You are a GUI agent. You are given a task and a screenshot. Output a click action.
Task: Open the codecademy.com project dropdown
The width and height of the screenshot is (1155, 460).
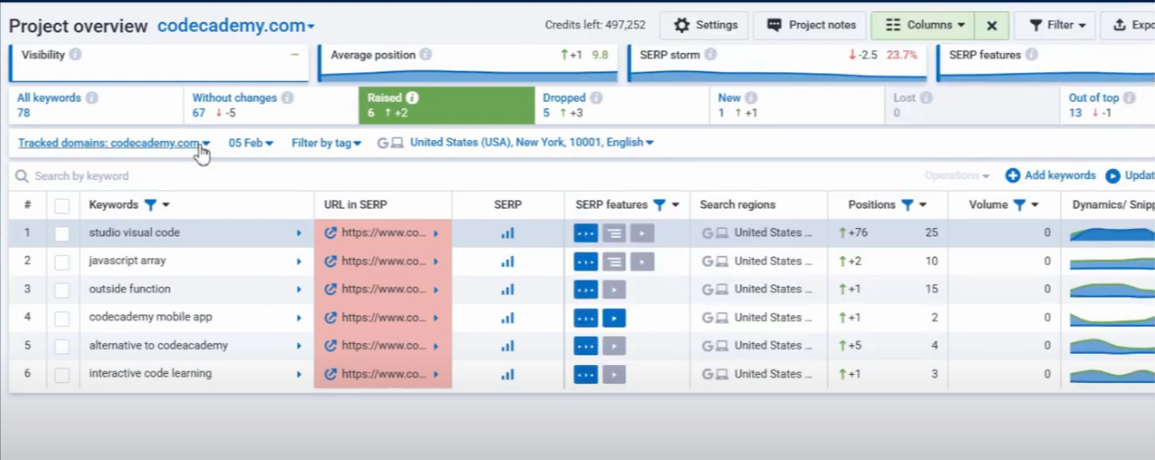click(236, 27)
